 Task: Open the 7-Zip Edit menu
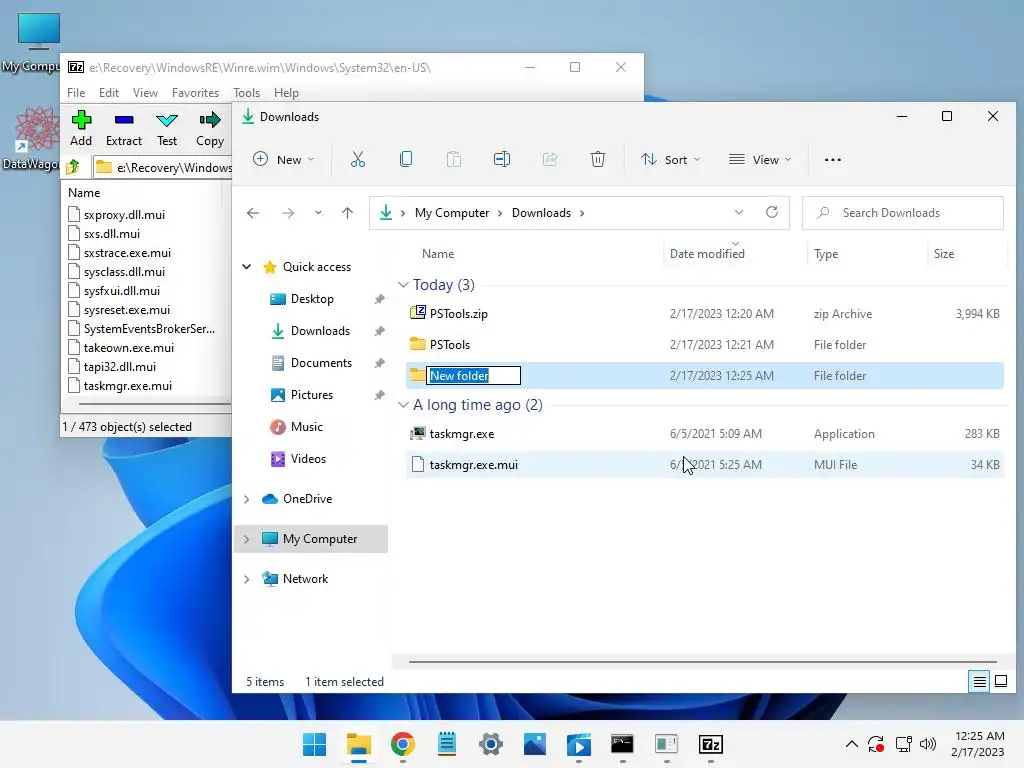point(108,93)
